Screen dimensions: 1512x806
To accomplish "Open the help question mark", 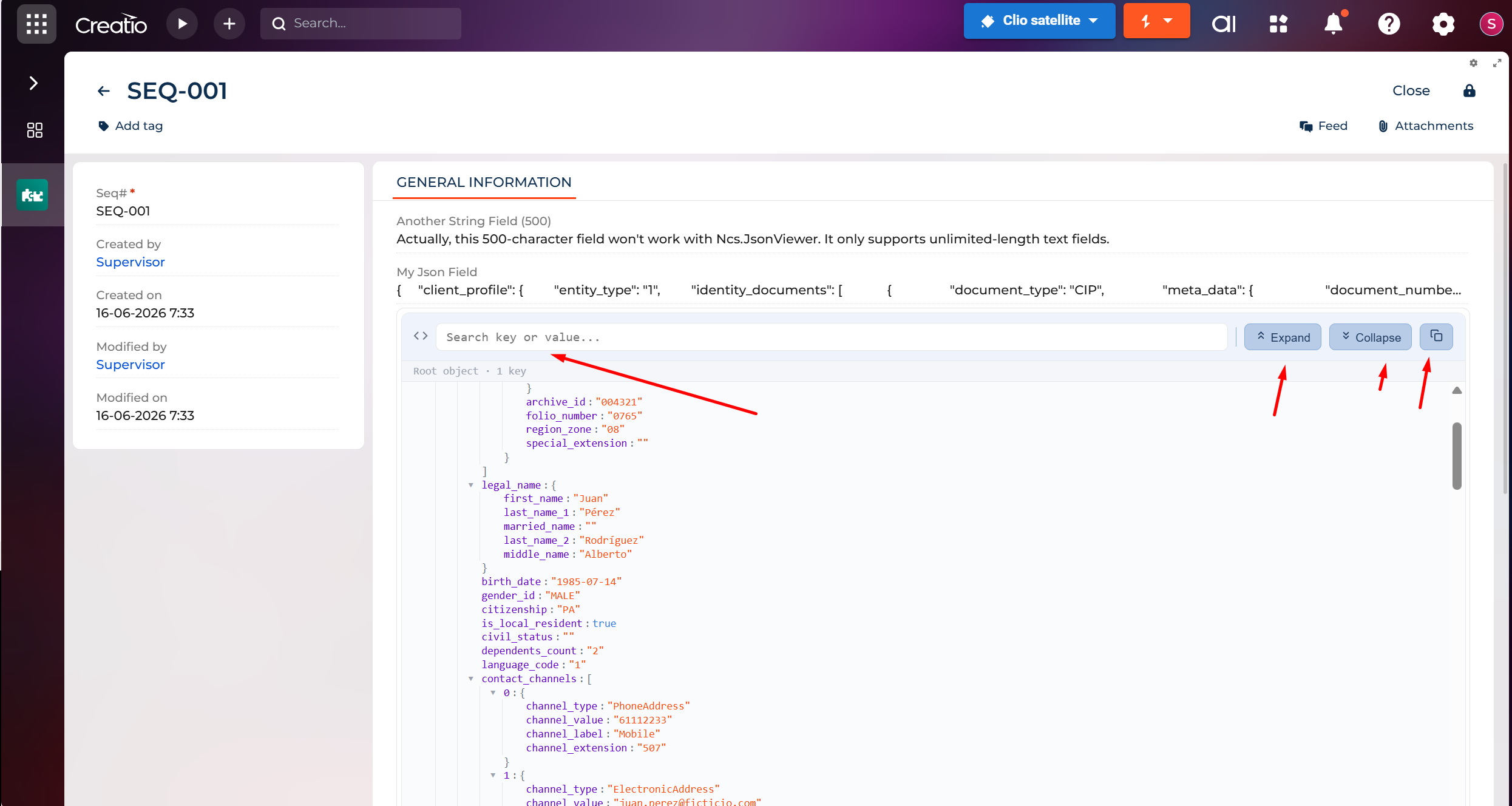I will click(x=1389, y=24).
